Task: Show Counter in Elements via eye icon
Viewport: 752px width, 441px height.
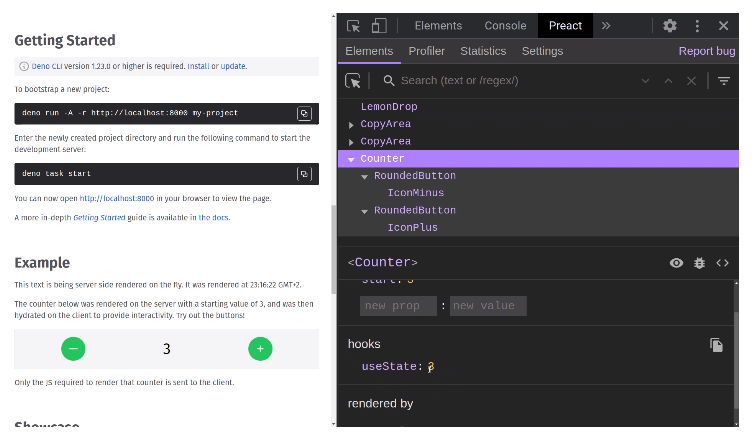Action: pyautogui.click(x=677, y=263)
